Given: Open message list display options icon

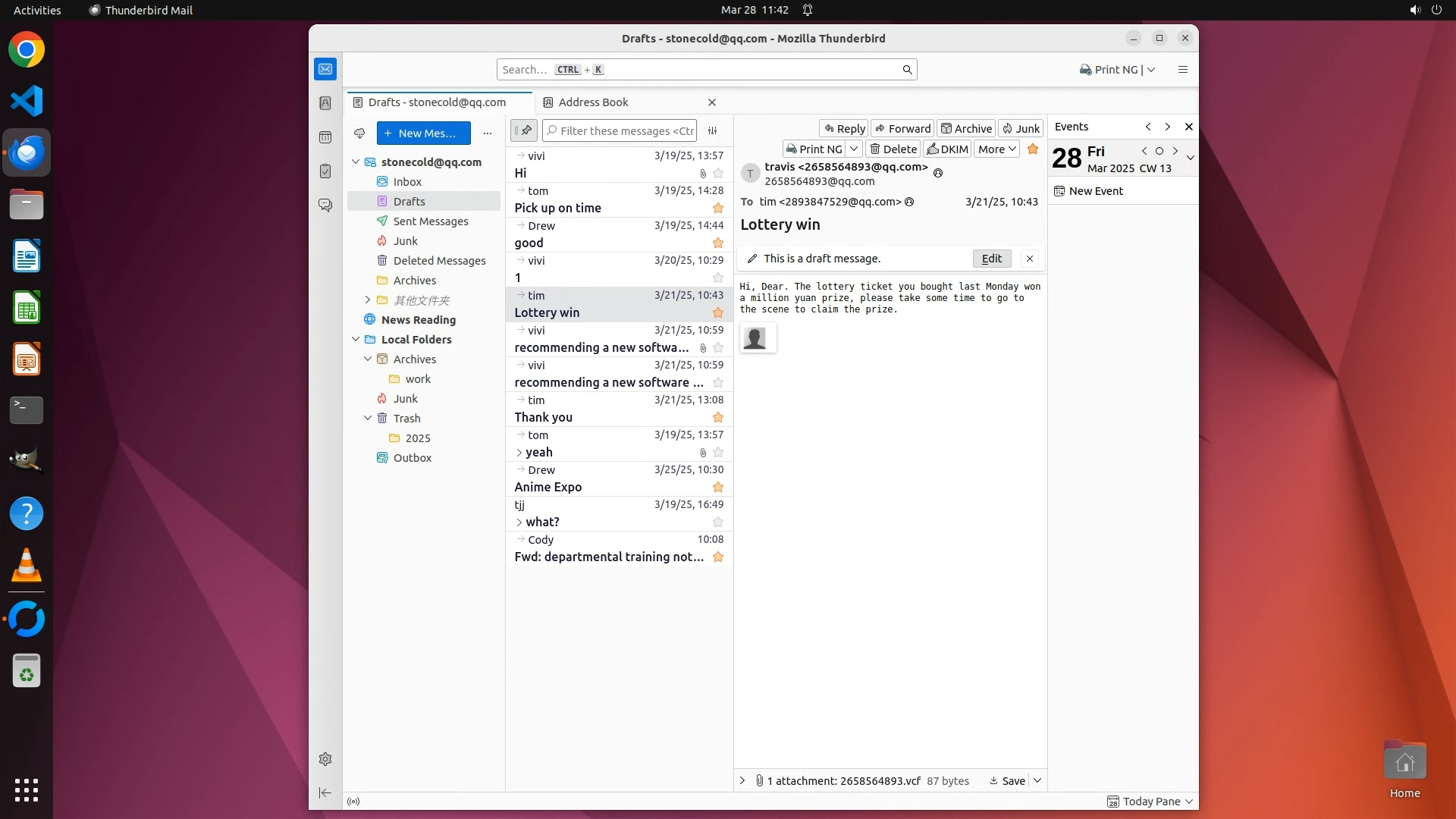Looking at the screenshot, I should (713, 130).
